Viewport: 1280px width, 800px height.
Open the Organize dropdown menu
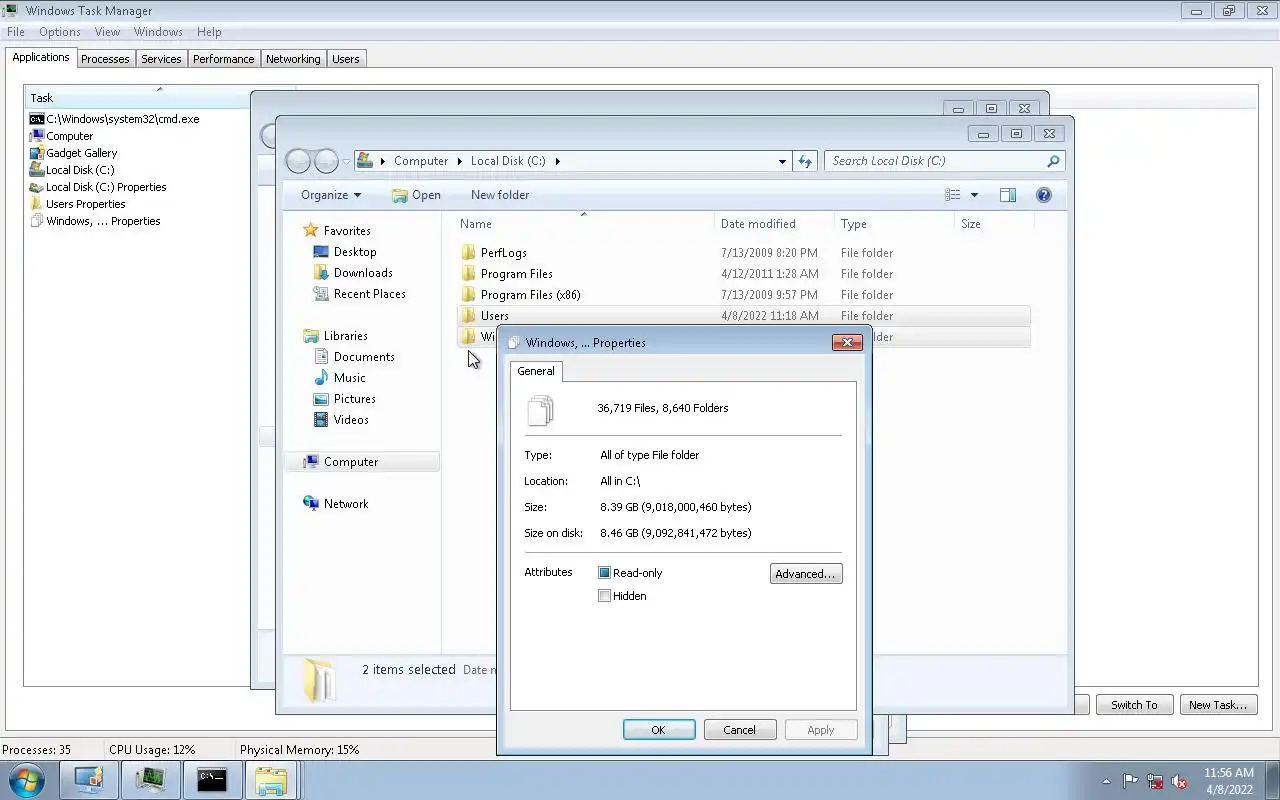tap(331, 195)
